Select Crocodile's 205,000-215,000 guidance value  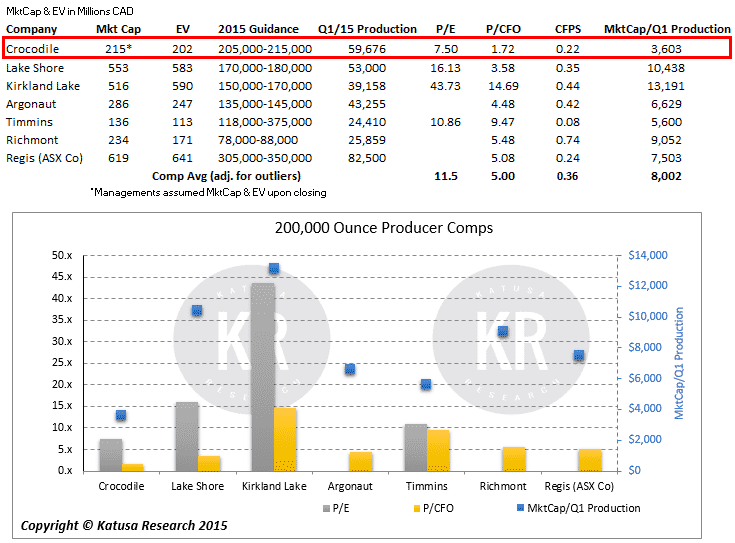265,49
